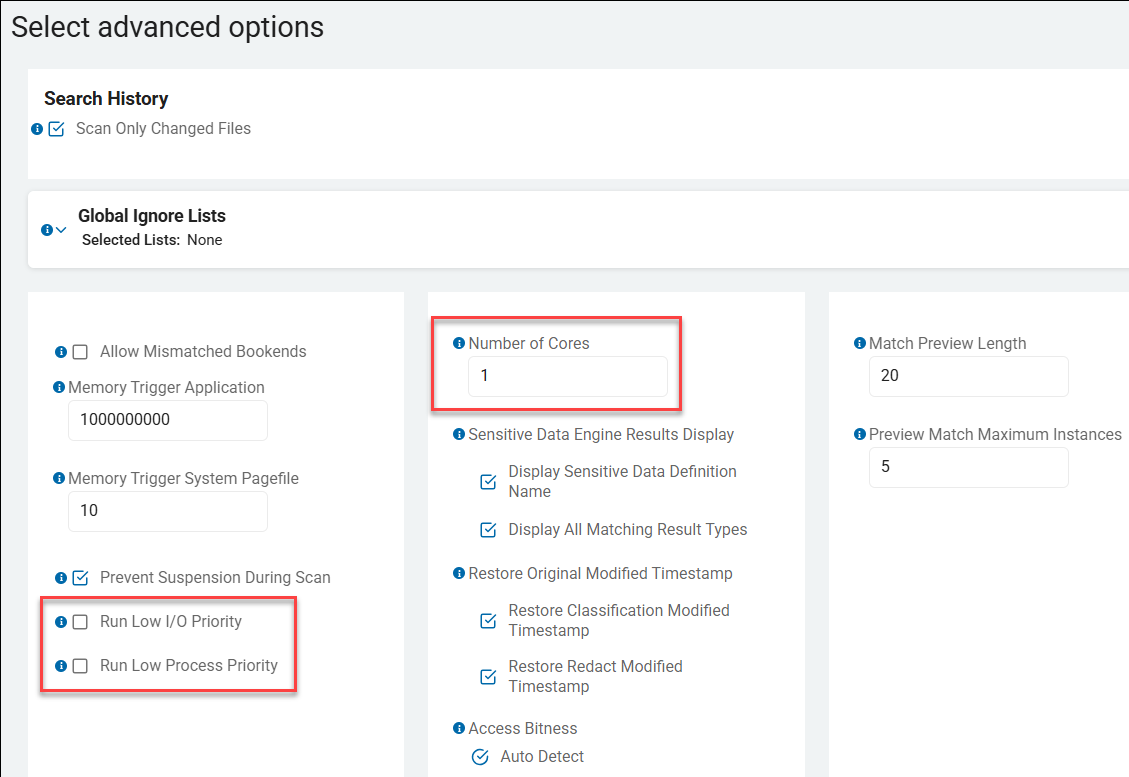The width and height of the screenshot is (1129, 777).
Task: Select Auto Detect under Access Bitness
Action: (x=480, y=756)
